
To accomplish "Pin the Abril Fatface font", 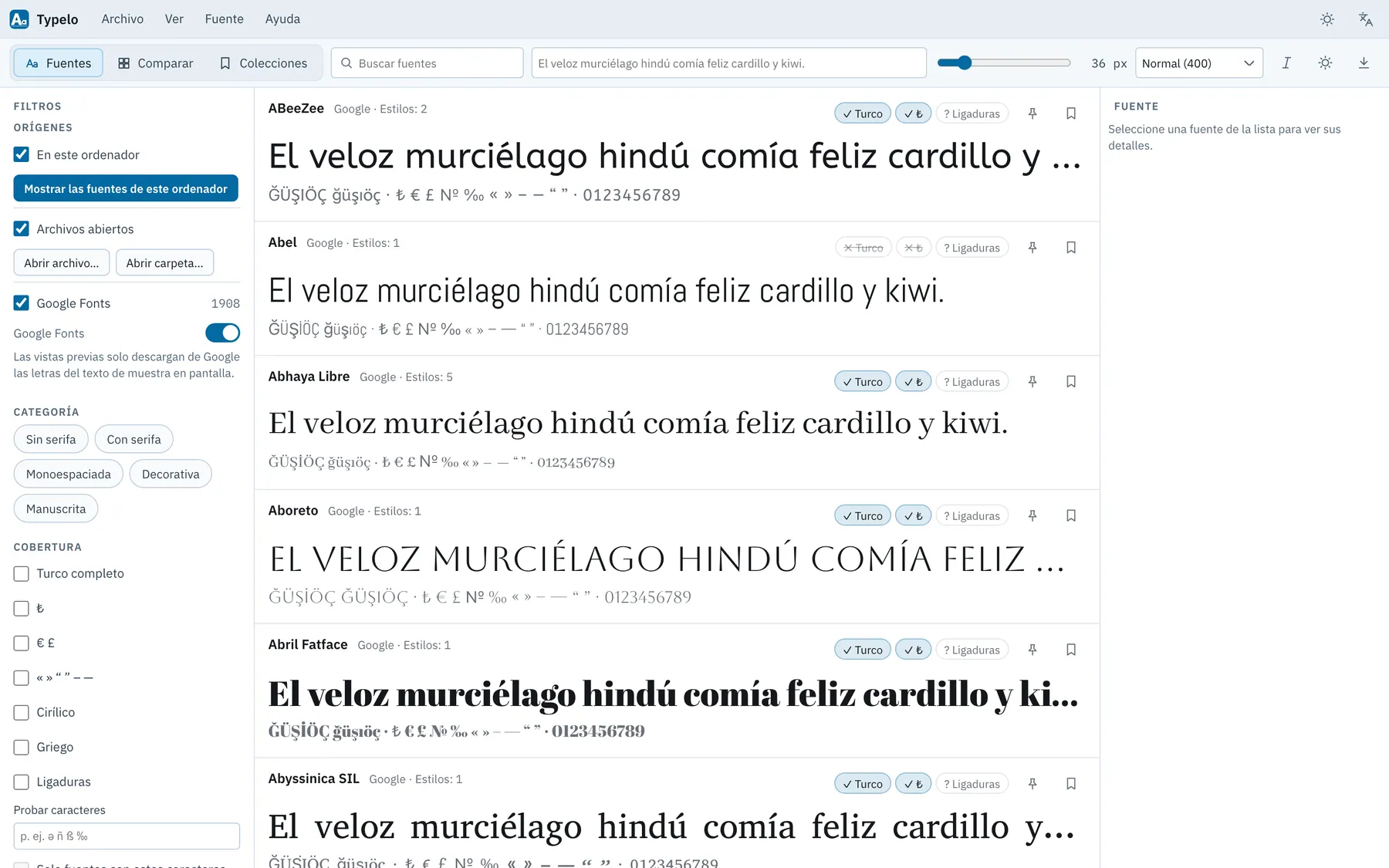I will point(1032,650).
